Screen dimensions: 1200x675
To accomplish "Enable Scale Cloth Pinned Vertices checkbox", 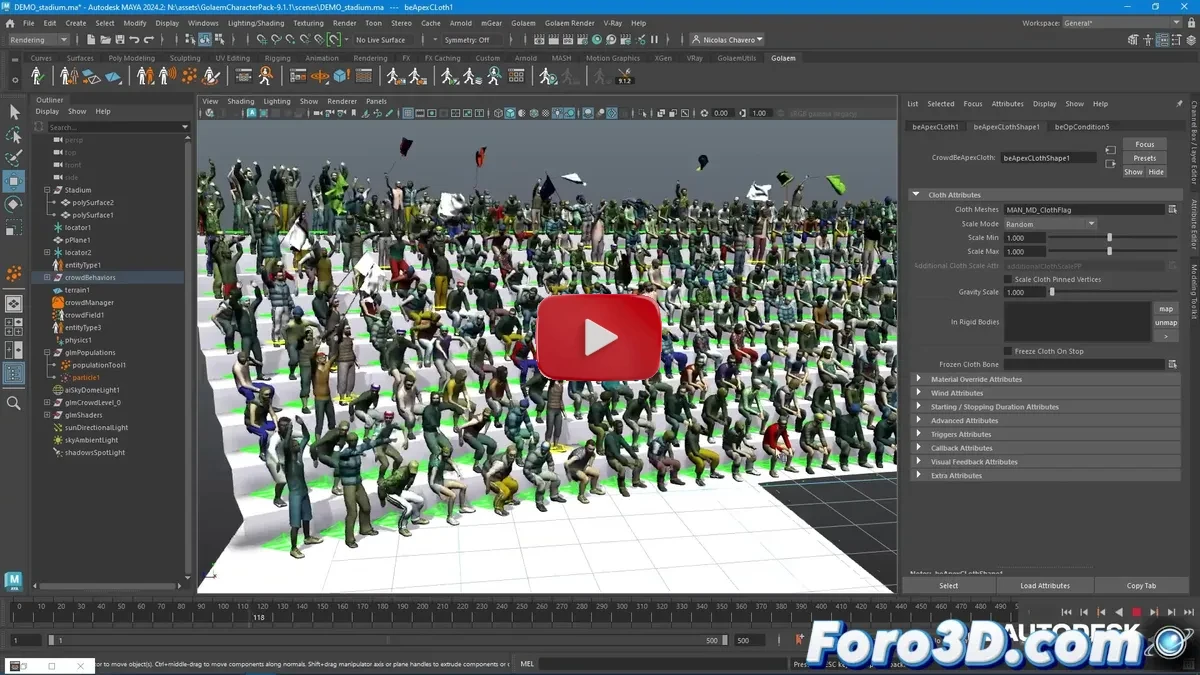I will coord(1009,279).
